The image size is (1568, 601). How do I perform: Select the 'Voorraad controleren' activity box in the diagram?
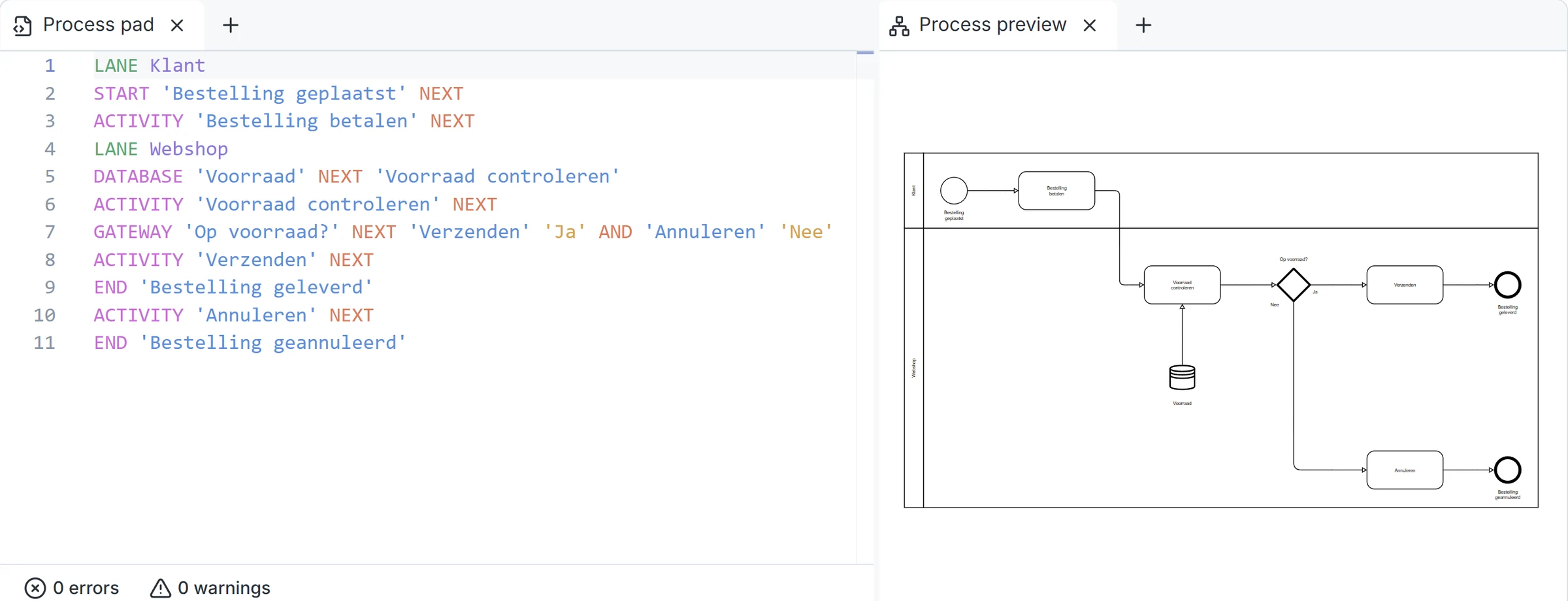coord(1182,285)
